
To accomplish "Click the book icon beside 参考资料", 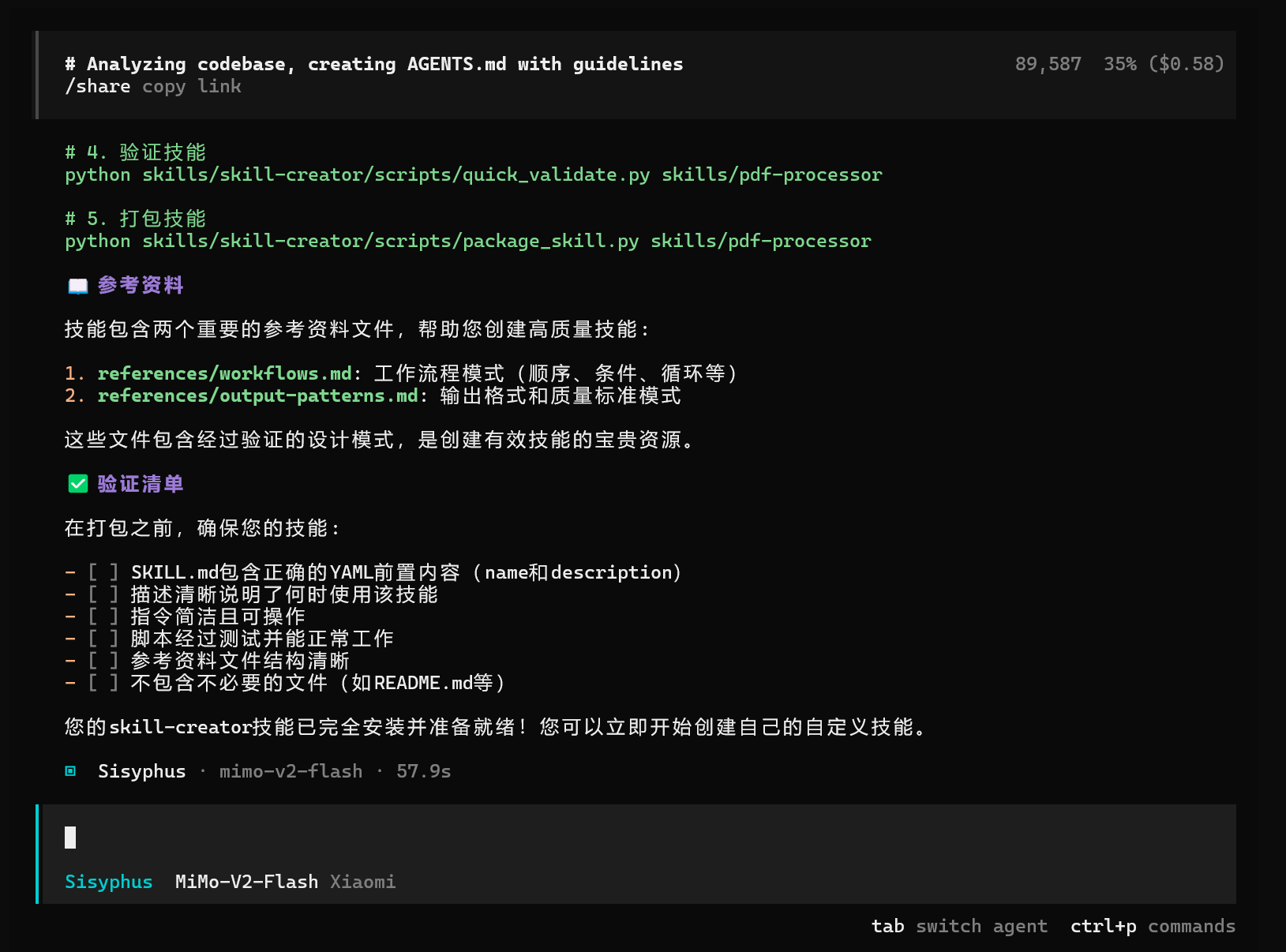I will coord(77,286).
